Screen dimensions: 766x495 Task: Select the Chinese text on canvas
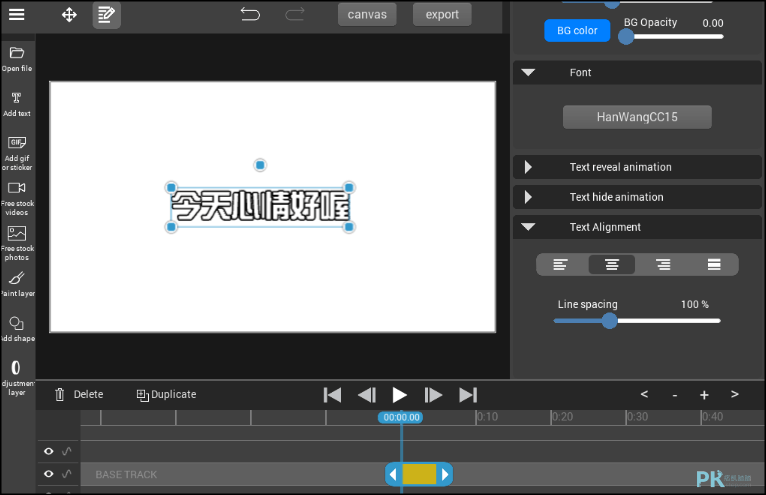tap(260, 206)
